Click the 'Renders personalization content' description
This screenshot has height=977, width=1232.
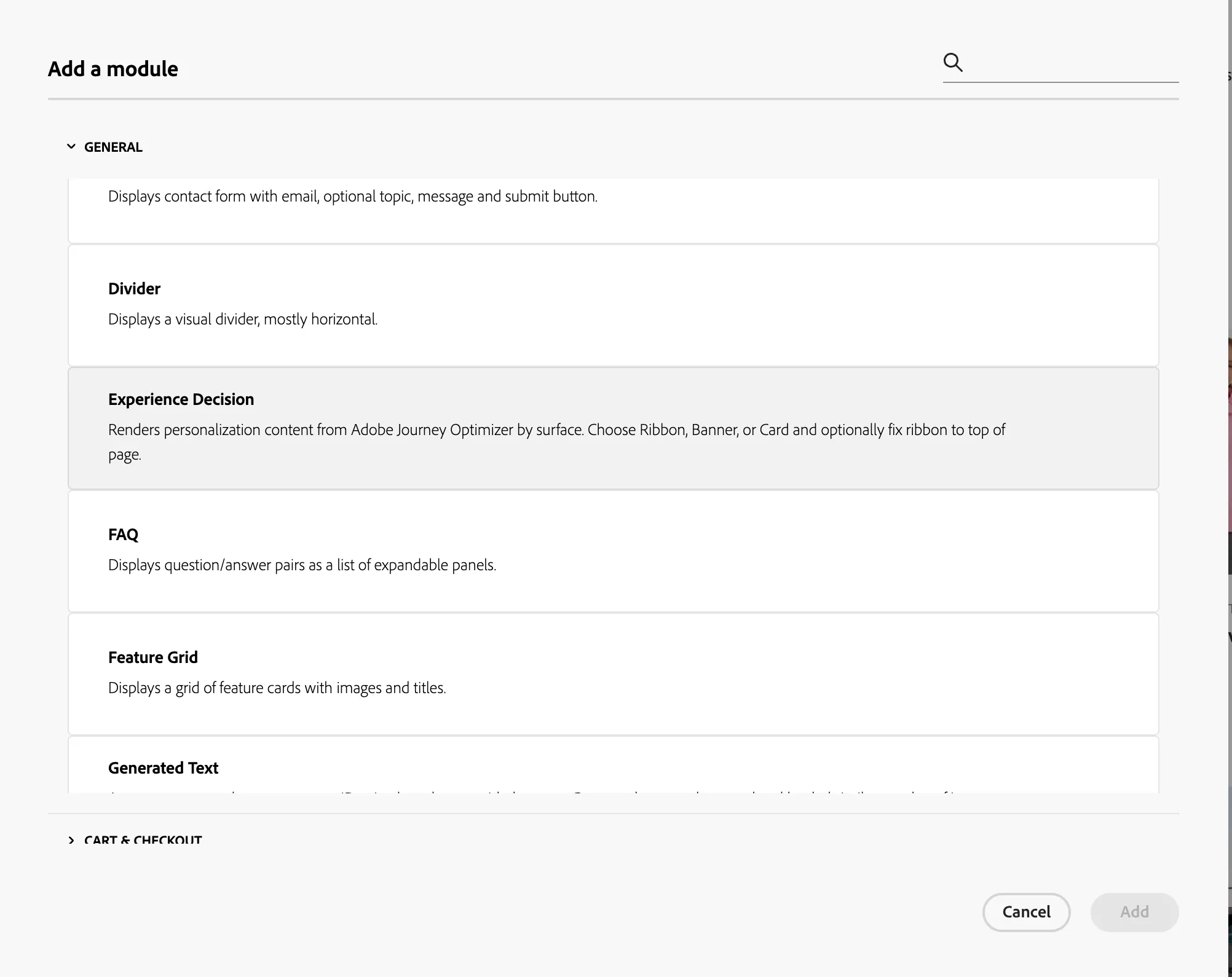click(556, 442)
